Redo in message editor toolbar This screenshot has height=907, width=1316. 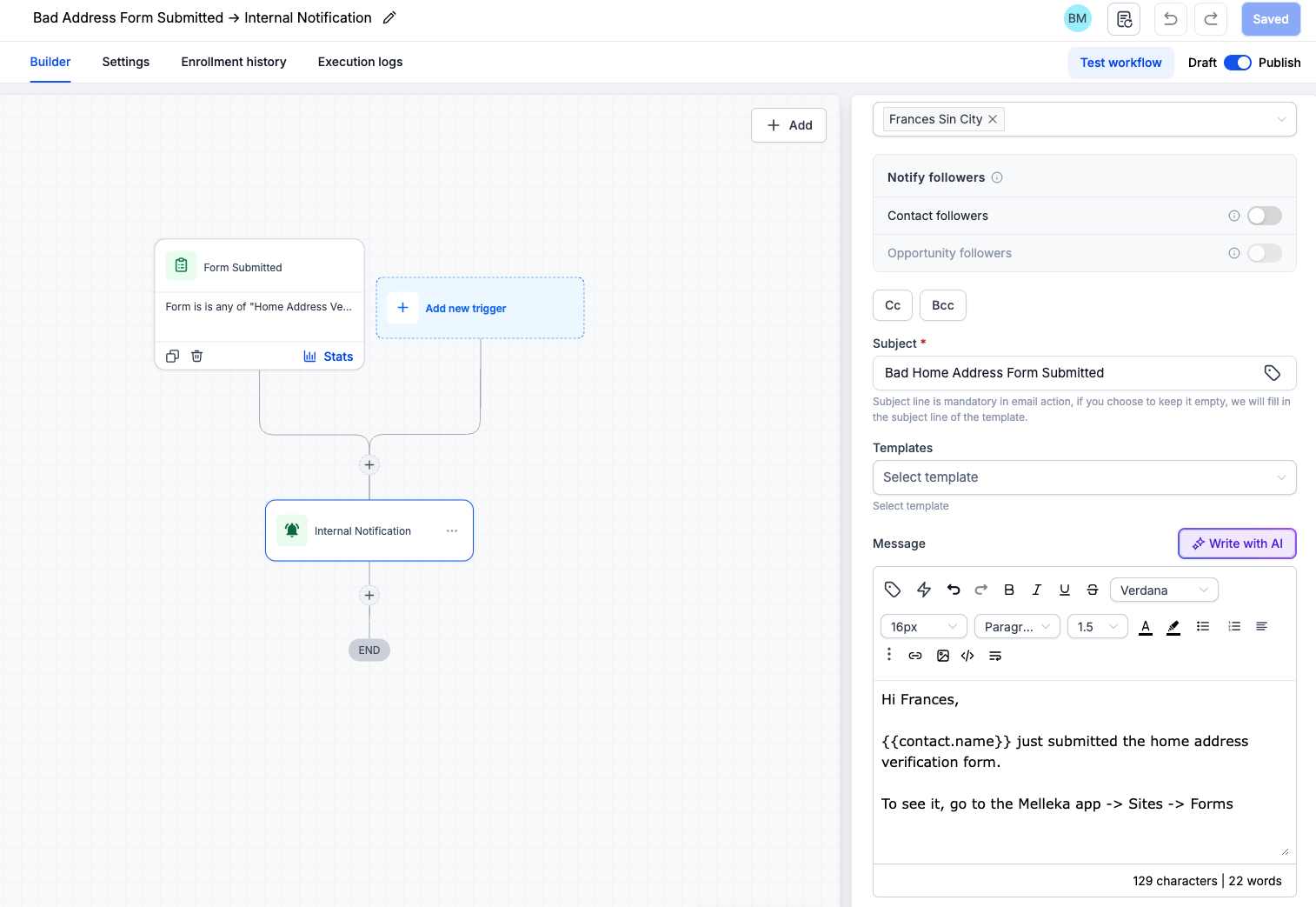pyautogui.click(x=981, y=590)
